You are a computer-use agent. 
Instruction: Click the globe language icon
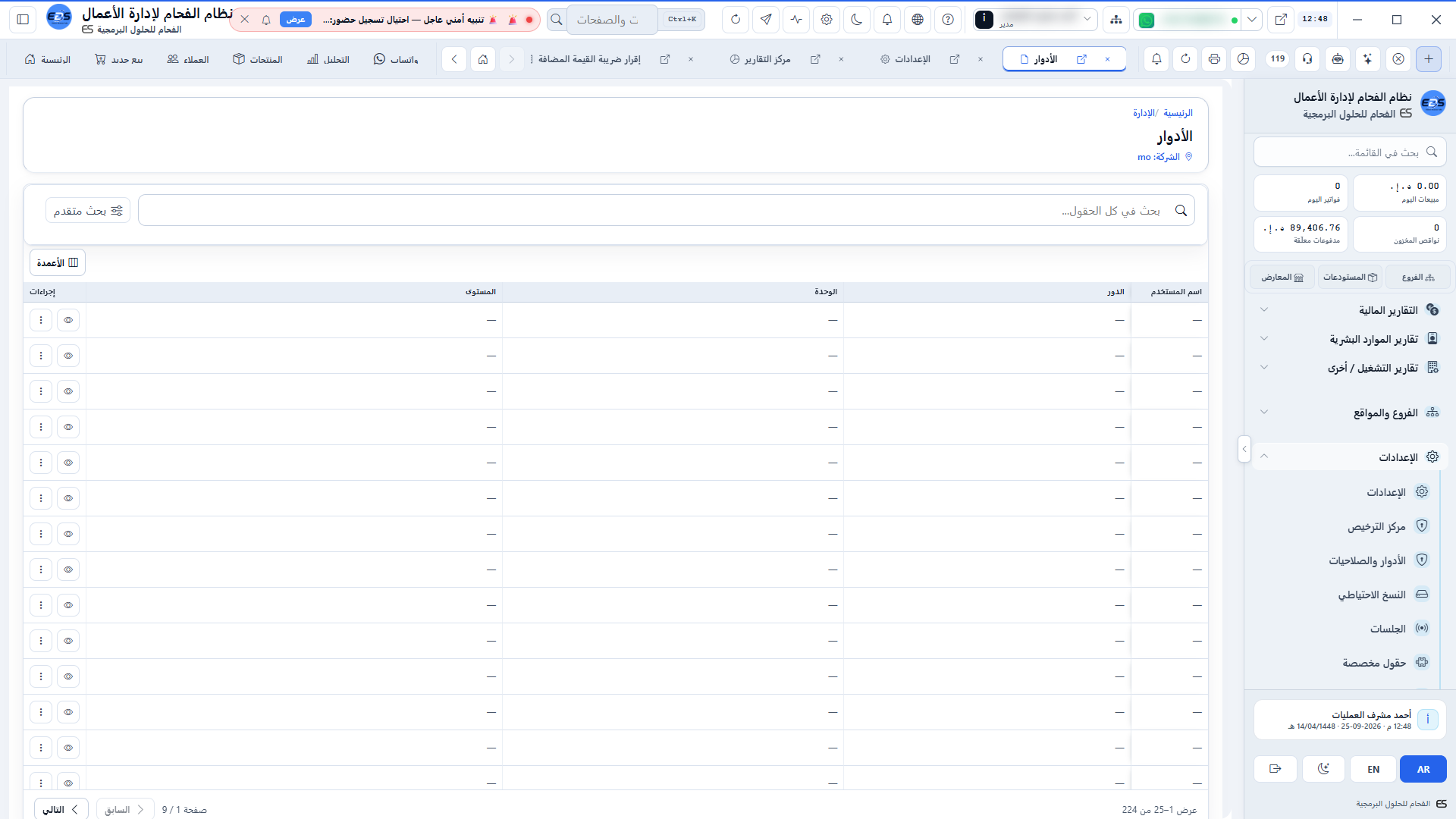click(918, 20)
